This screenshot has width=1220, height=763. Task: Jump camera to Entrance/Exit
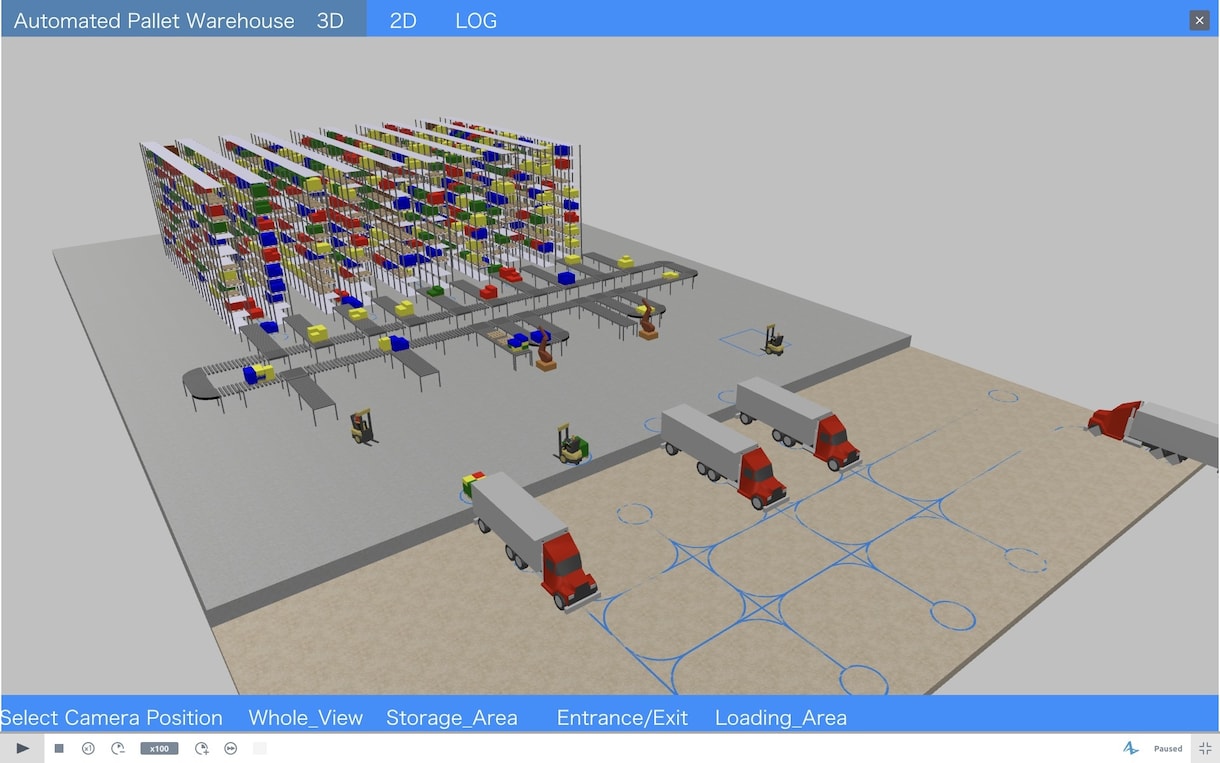622,718
